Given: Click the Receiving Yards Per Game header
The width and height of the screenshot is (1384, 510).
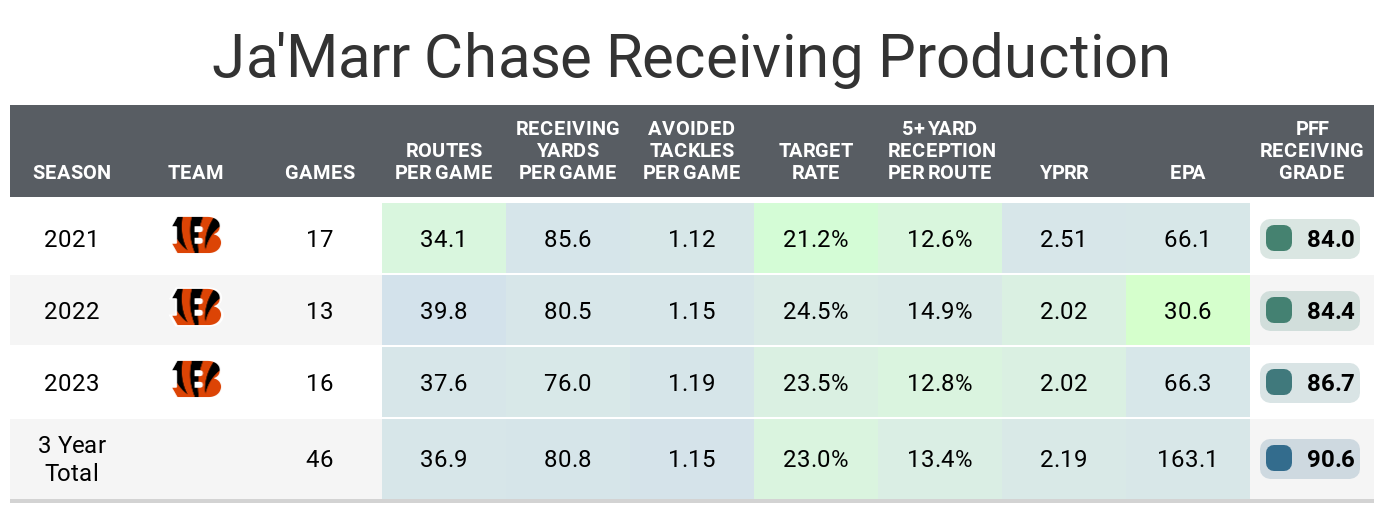Looking at the screenshot, I should coord(567,150).
